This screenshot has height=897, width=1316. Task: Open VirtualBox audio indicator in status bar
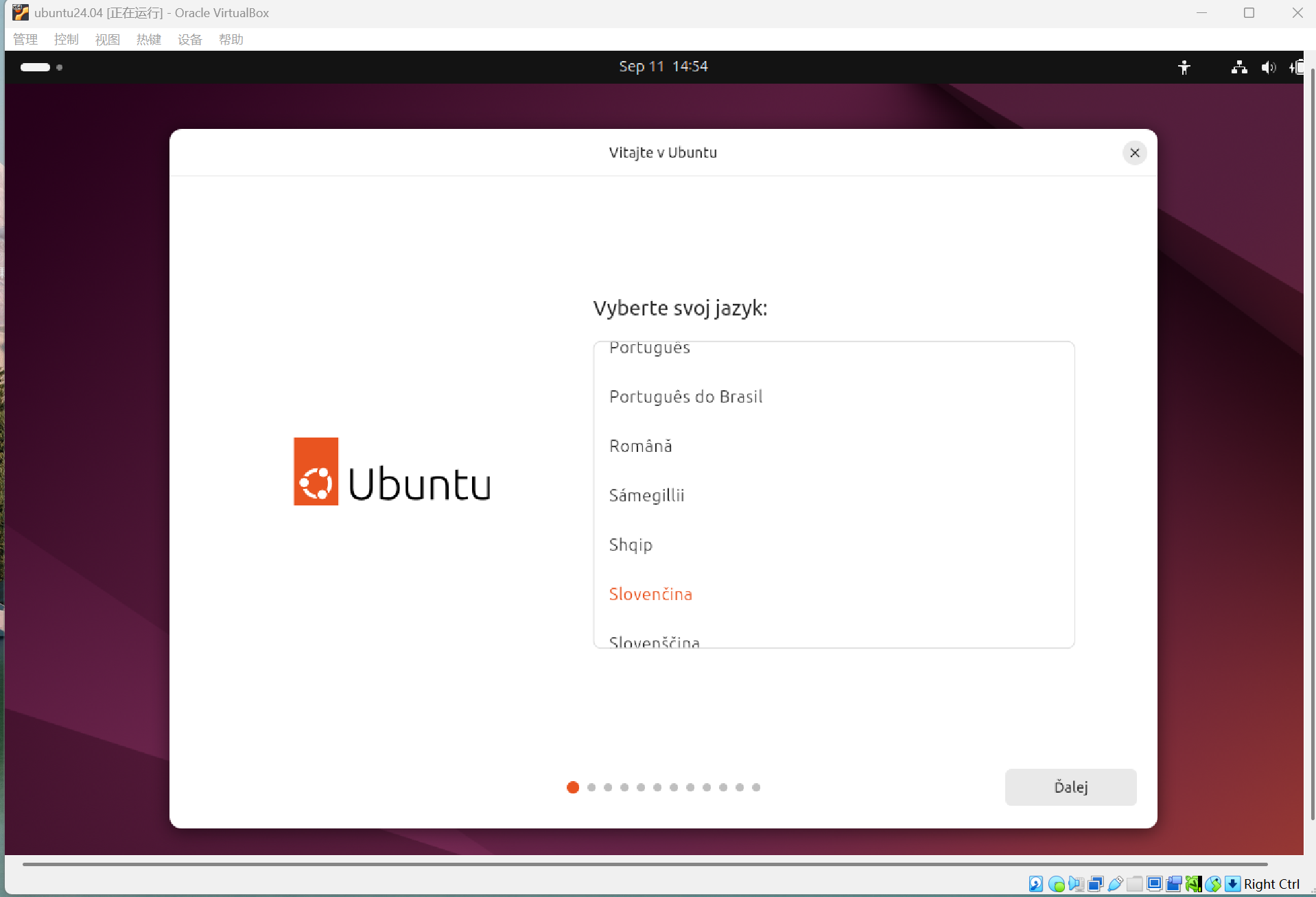pos(1076,884)
